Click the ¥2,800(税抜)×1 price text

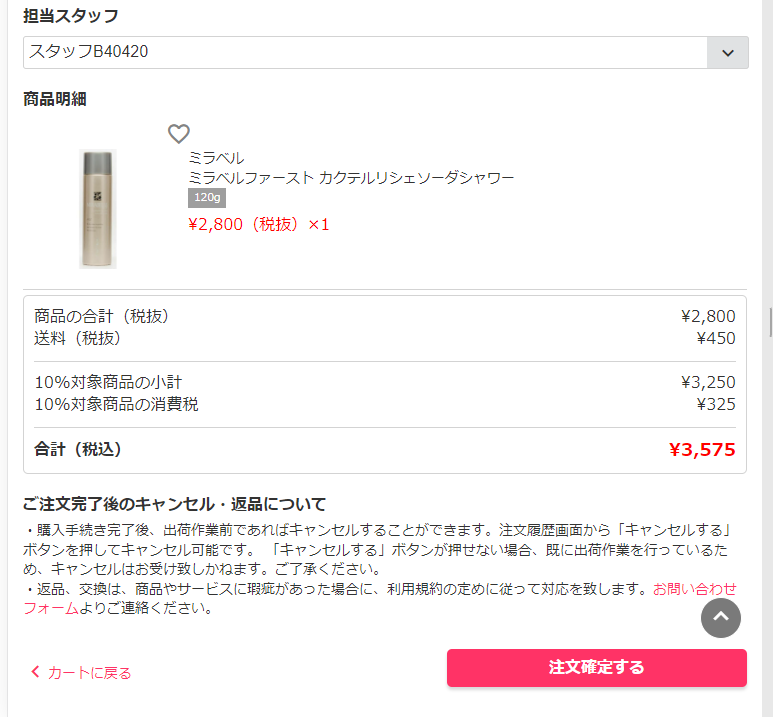coord(258,224)
